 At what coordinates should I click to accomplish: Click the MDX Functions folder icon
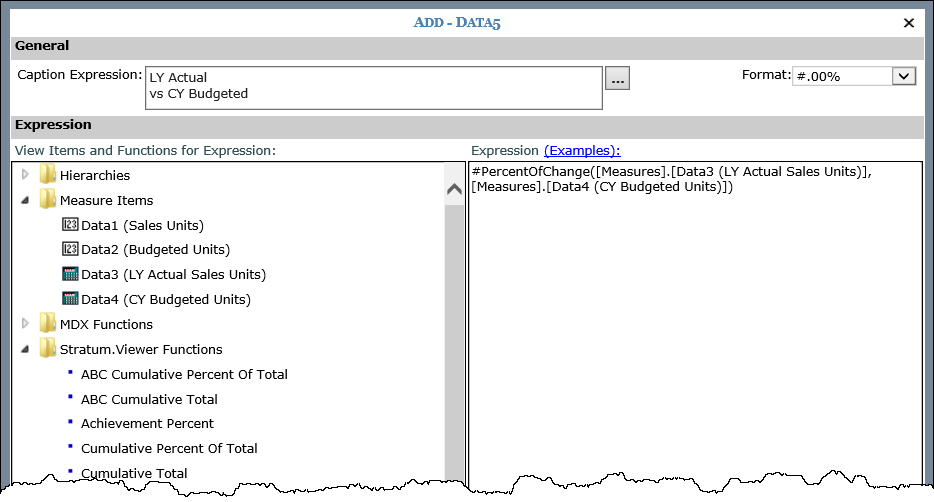point(47,324)
